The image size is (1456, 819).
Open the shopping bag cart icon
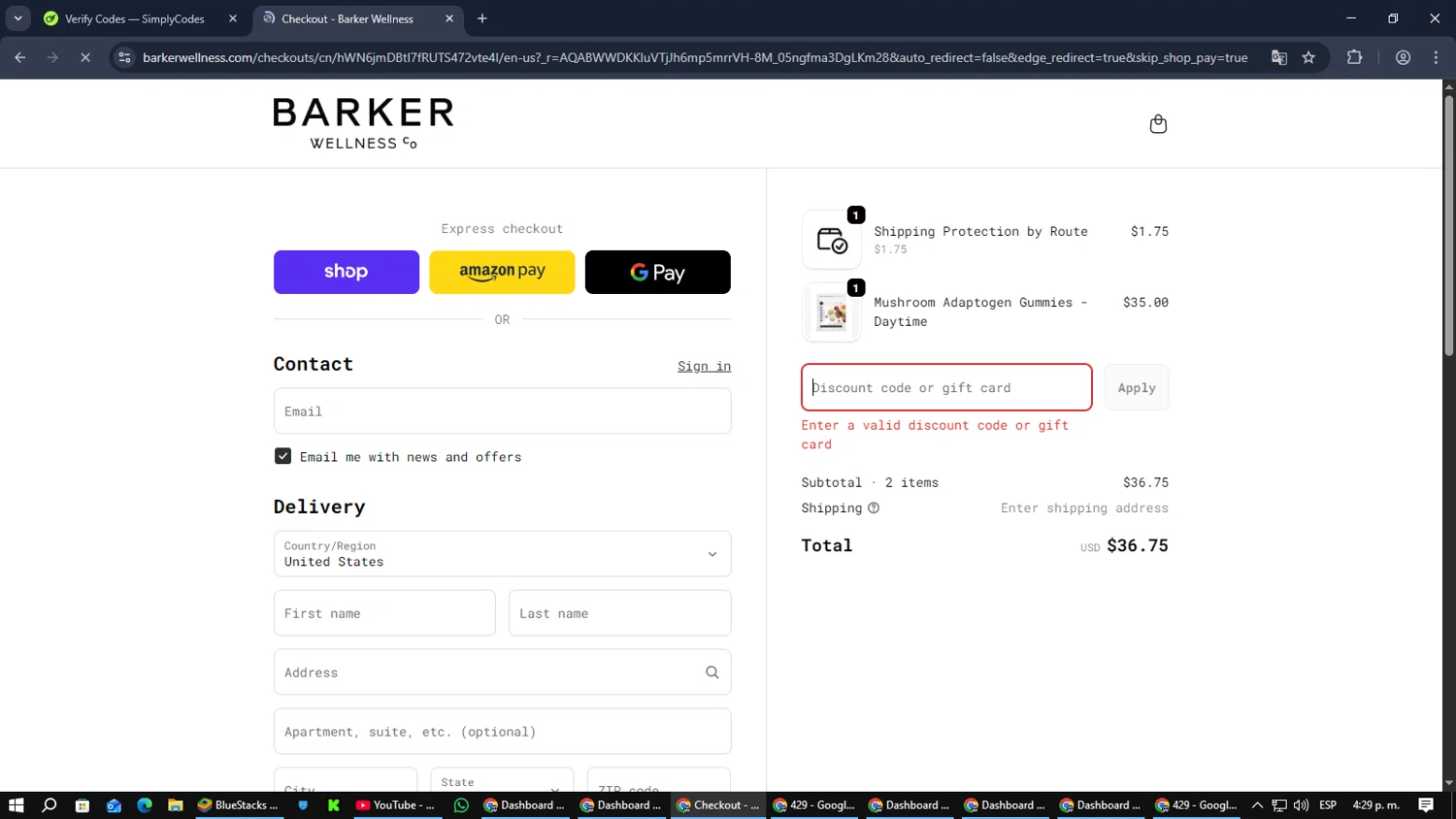tap(1158, 124)
